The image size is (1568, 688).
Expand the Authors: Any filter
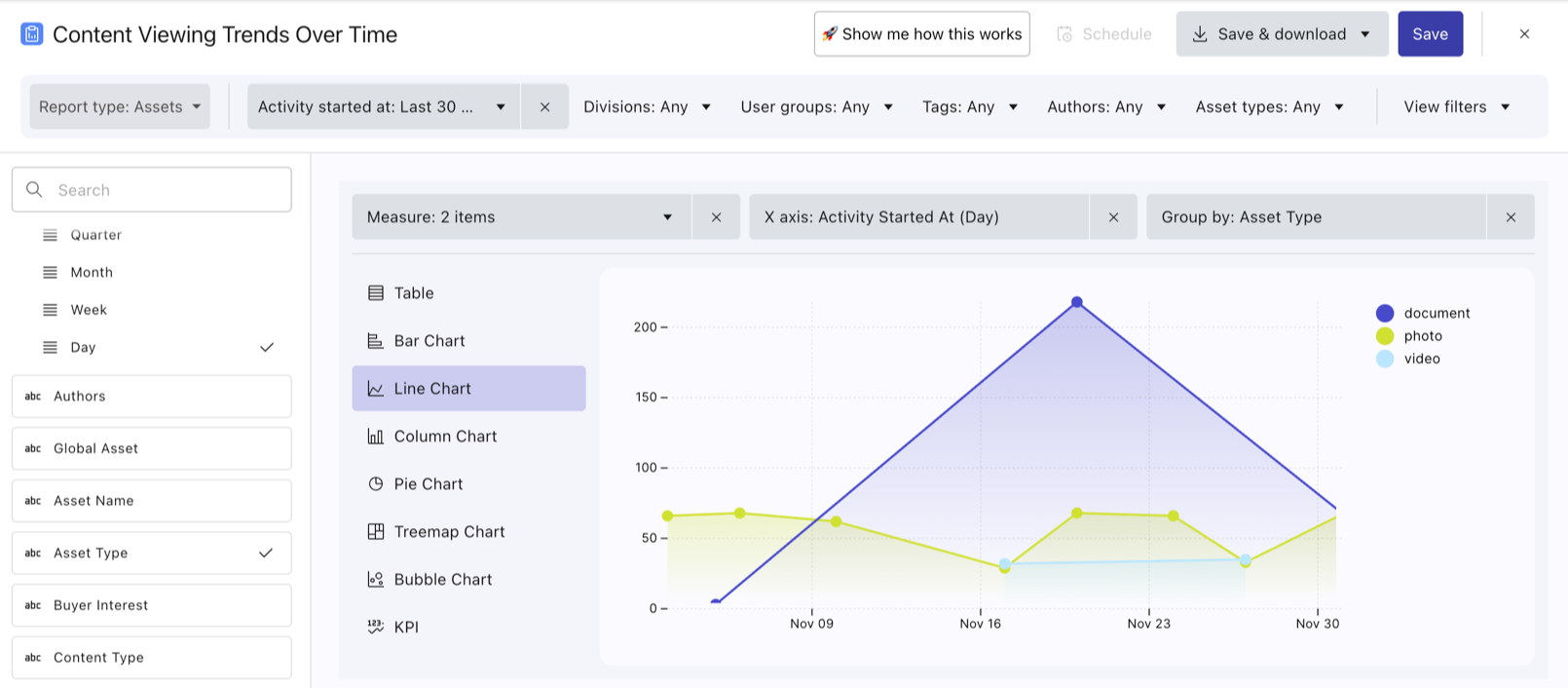pos(1106,107)
